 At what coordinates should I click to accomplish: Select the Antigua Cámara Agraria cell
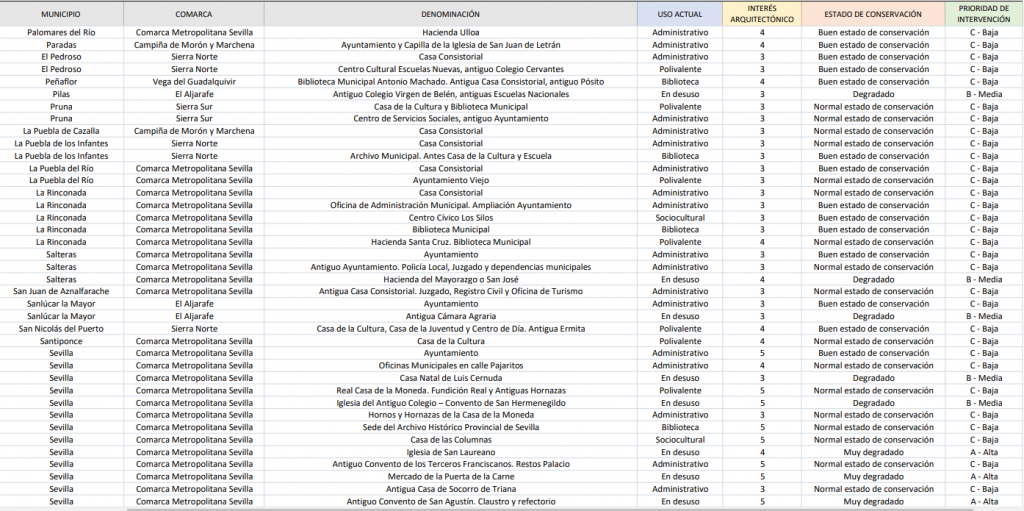pos(450,316)
